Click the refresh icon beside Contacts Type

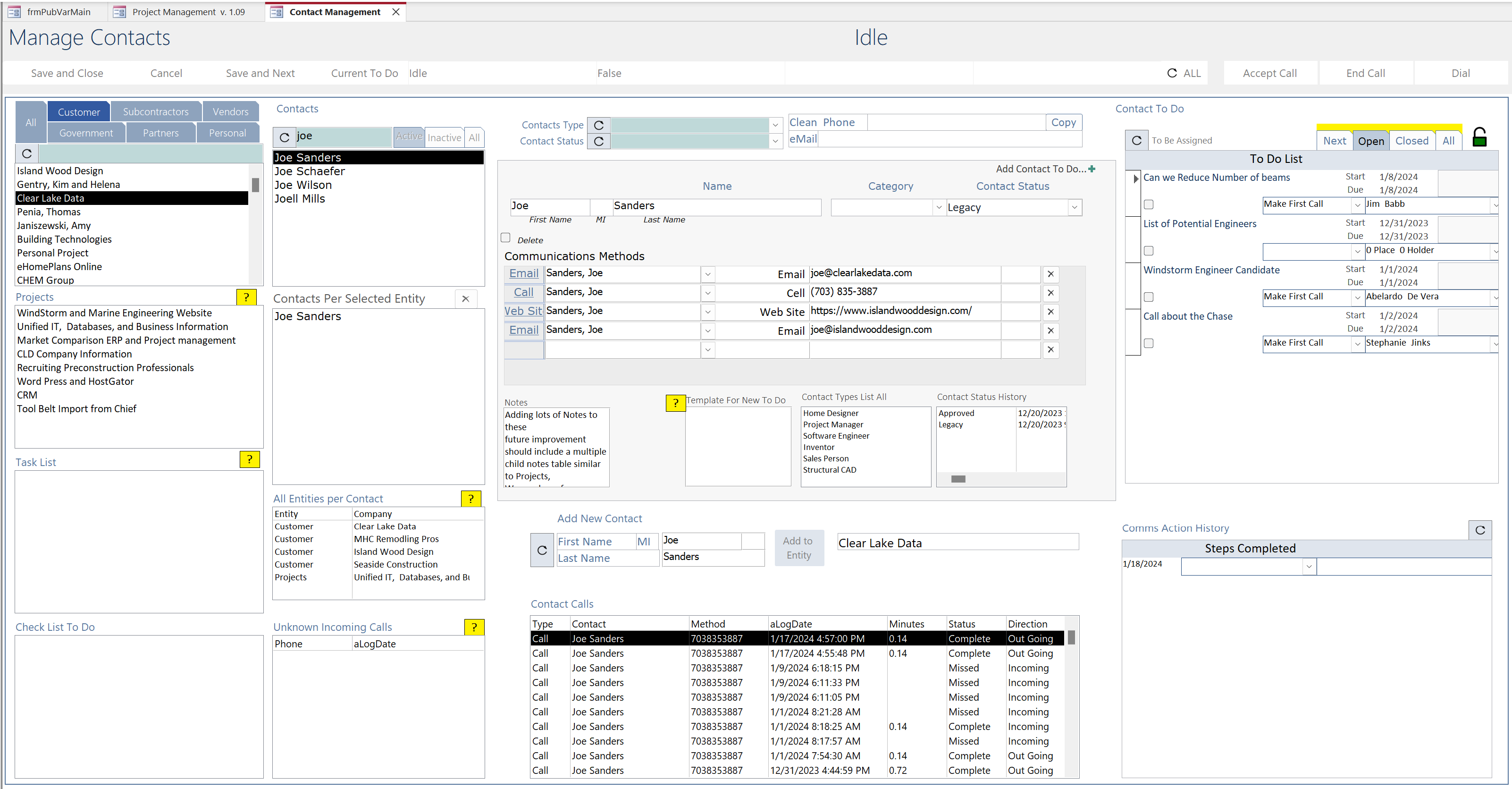[x=599, y=125]
